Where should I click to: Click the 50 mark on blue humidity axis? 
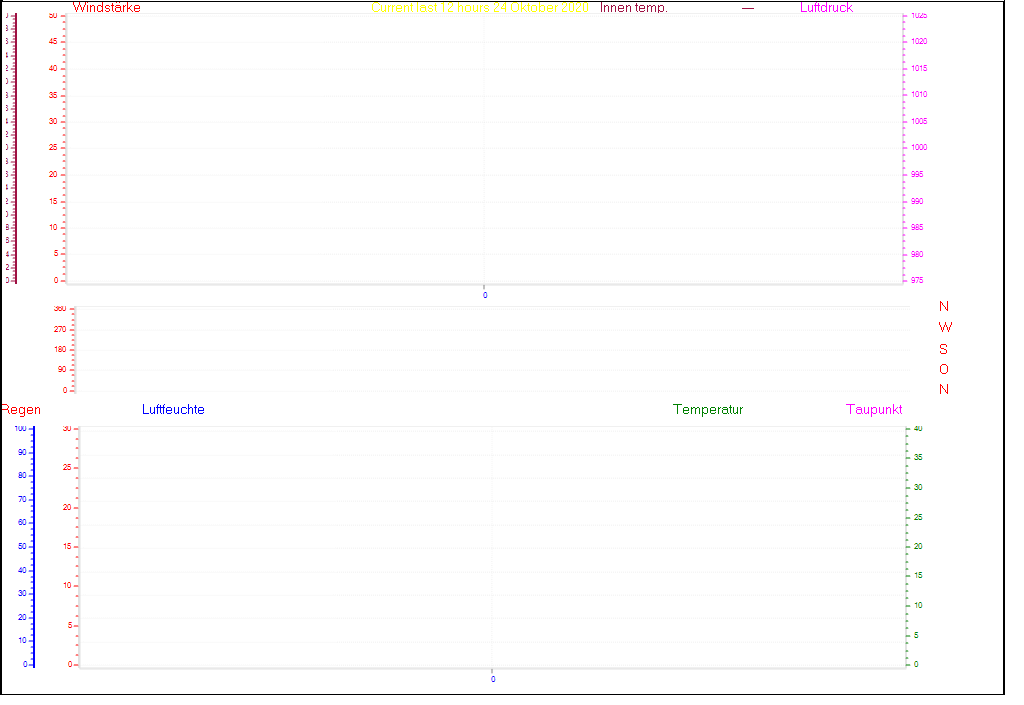tap(21, 547)
